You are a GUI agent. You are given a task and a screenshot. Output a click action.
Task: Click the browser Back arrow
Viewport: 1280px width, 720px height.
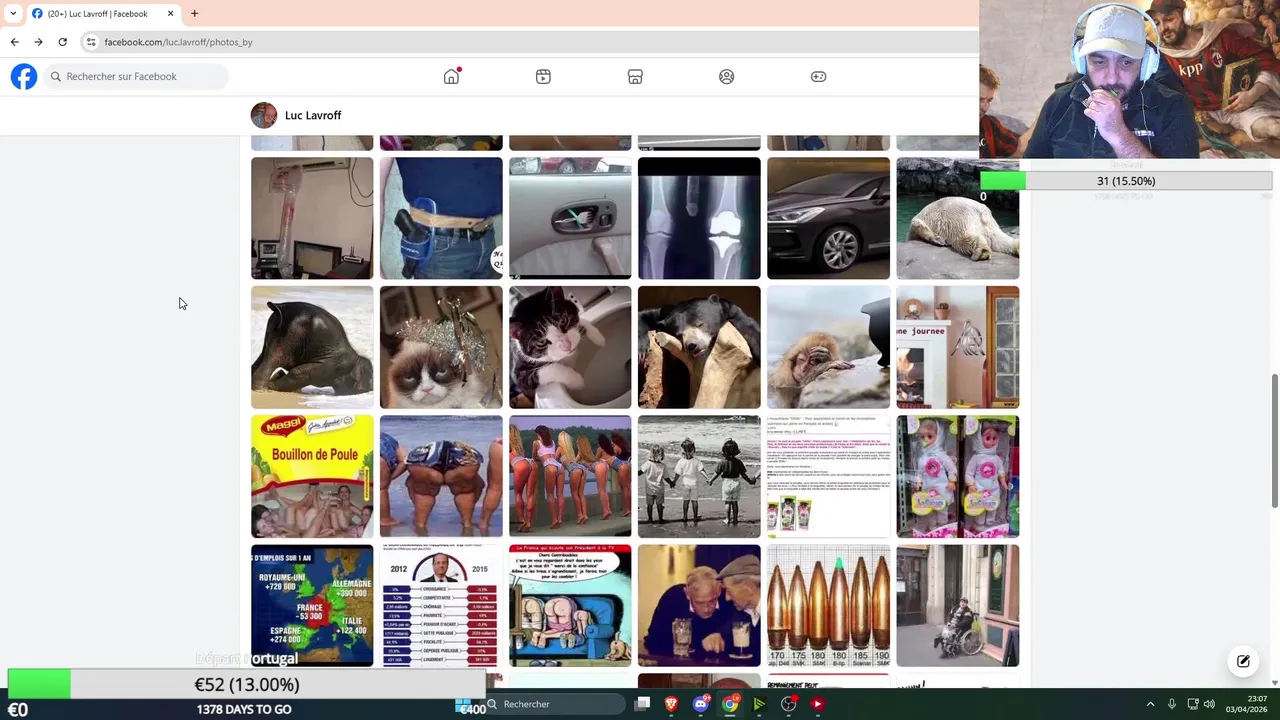[x=14, y=42]
